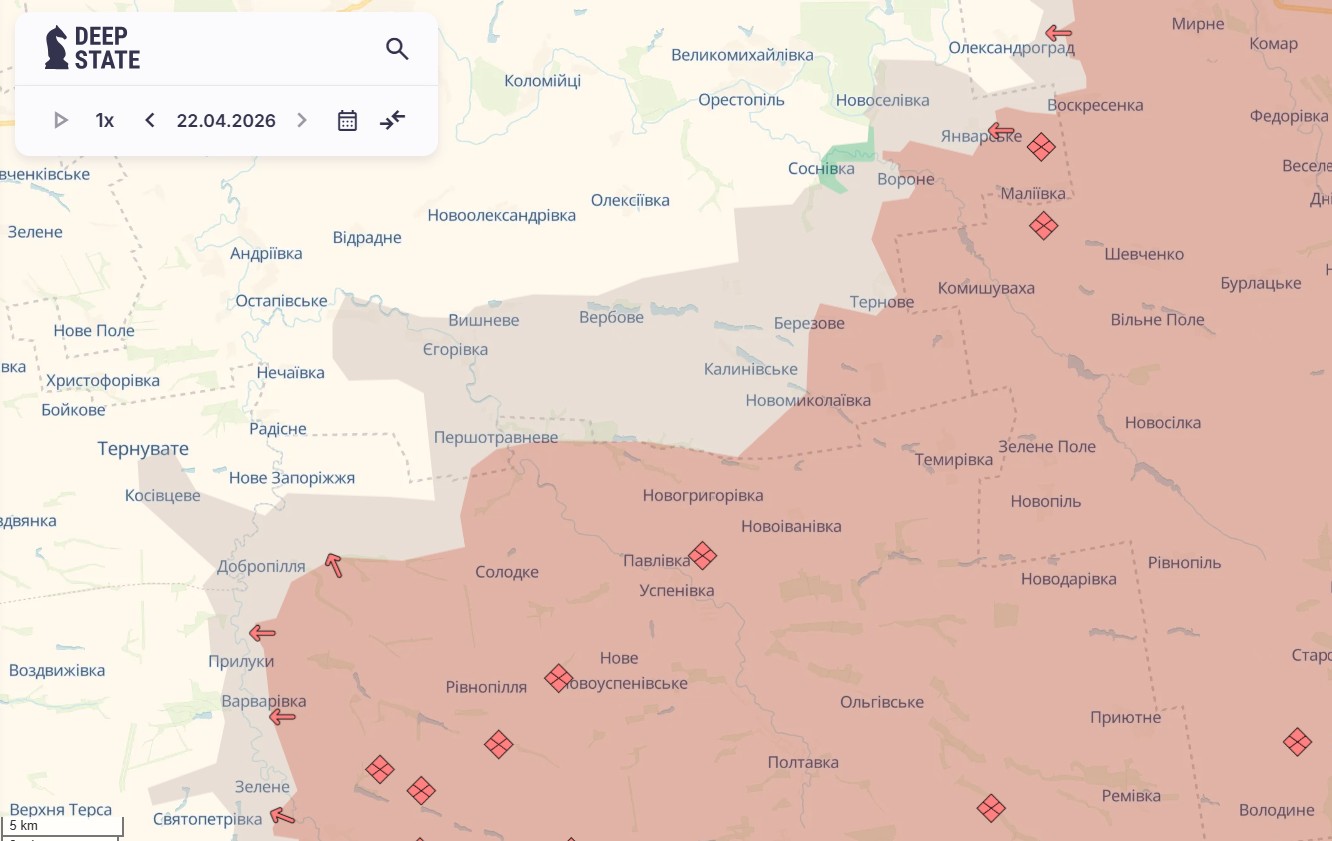Select the unit marker next to Павлівка
Image resolution: width=1332 pixels, height=841 pixels.
(702, 556)
